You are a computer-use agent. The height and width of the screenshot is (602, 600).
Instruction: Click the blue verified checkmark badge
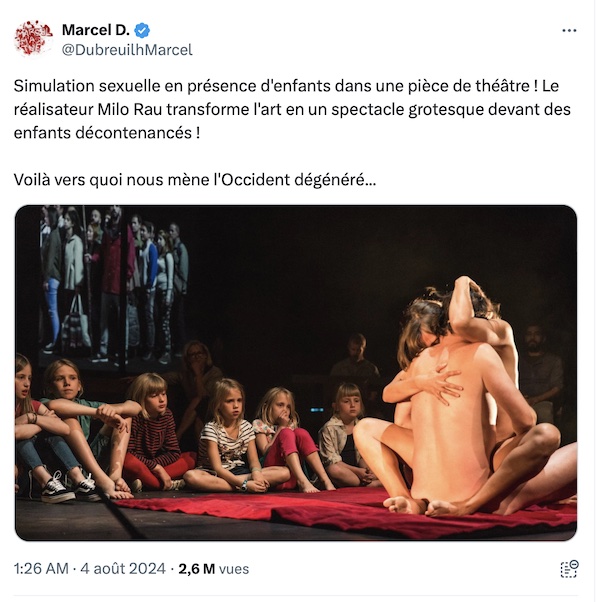point(142,30)
